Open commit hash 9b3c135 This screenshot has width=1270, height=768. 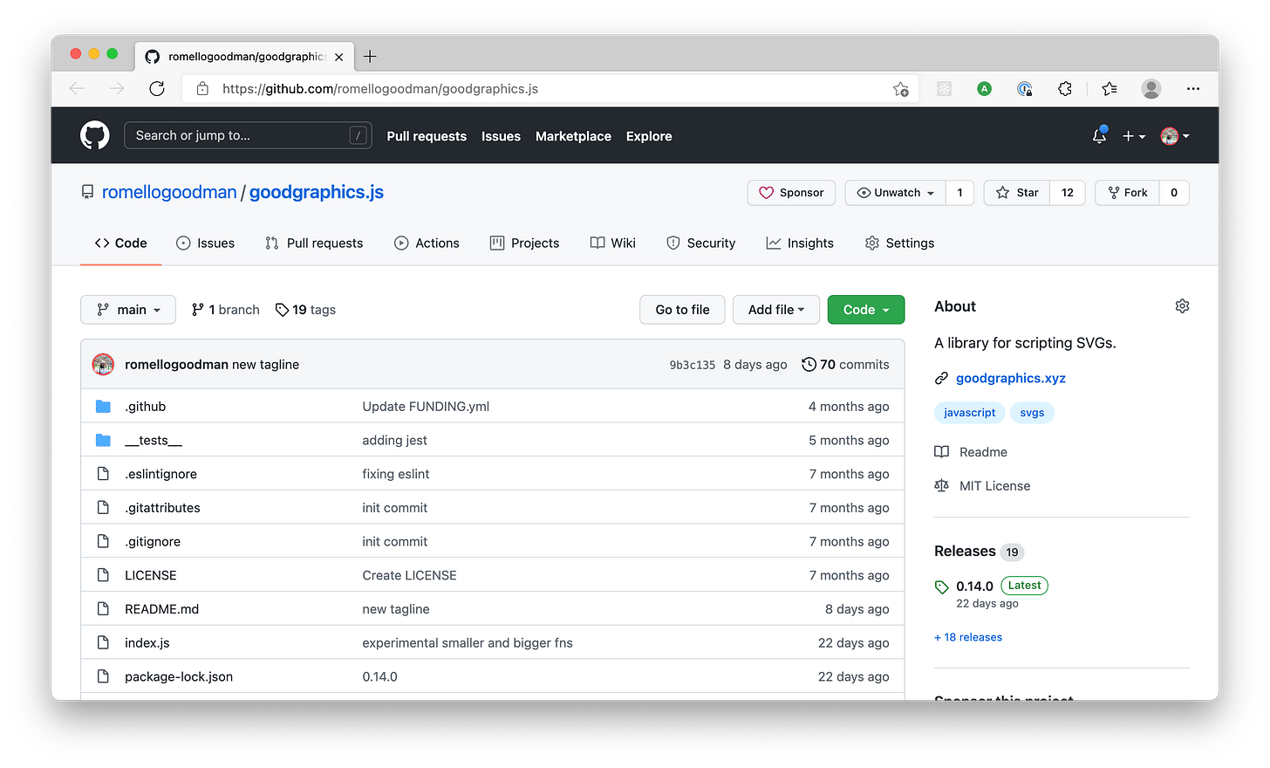pyautogui.click(x=692, y=365)
